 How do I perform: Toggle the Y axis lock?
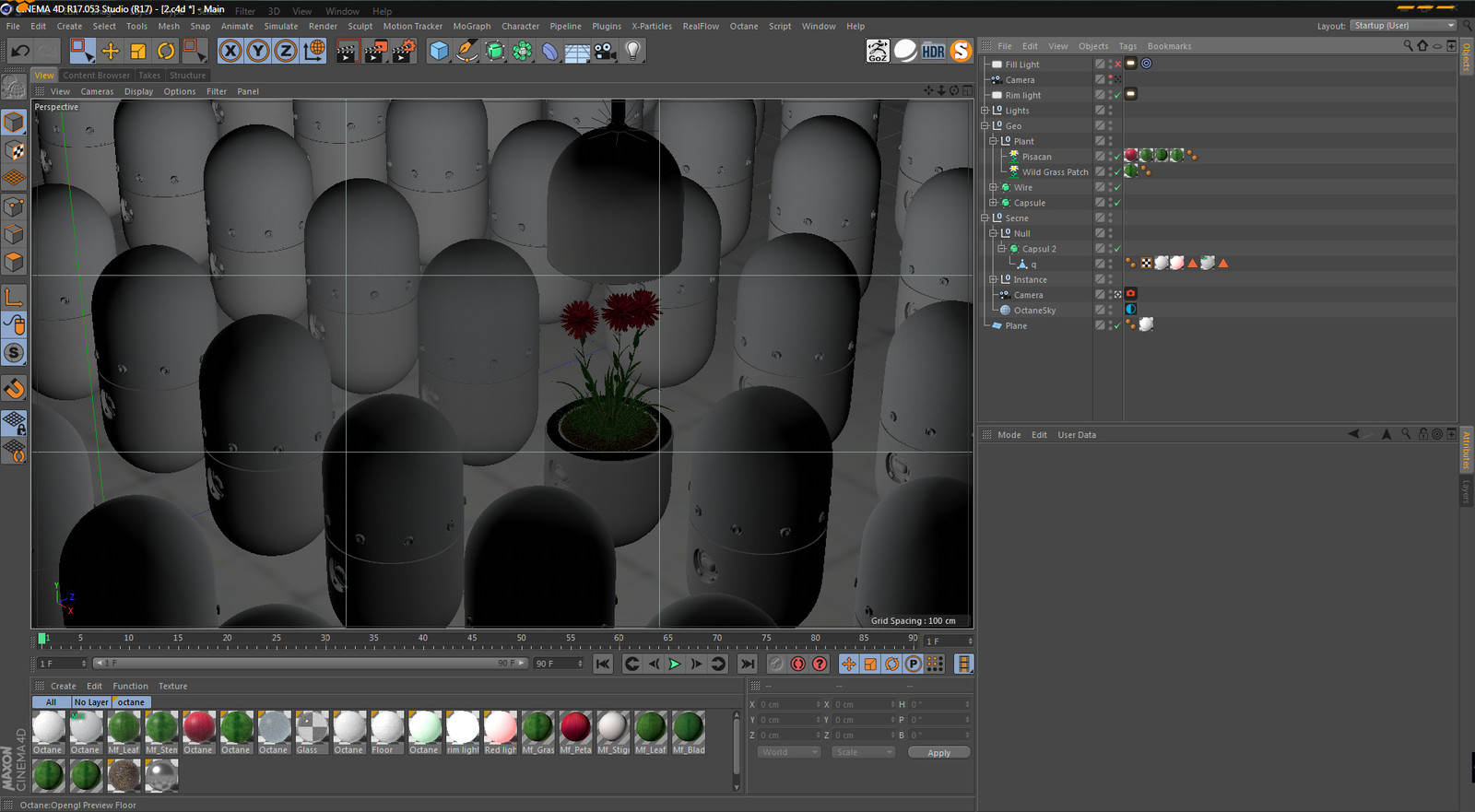point(258,51)
